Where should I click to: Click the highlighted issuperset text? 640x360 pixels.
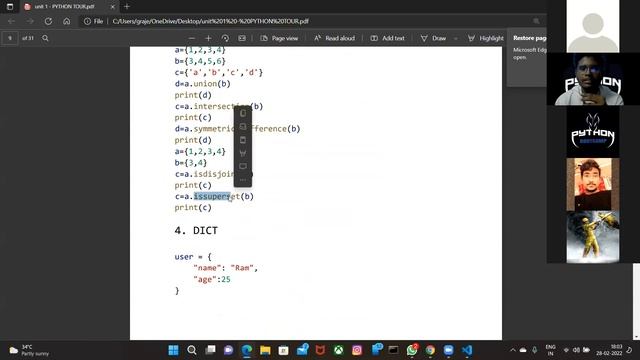pyautogui.click(x=212, y=196)
